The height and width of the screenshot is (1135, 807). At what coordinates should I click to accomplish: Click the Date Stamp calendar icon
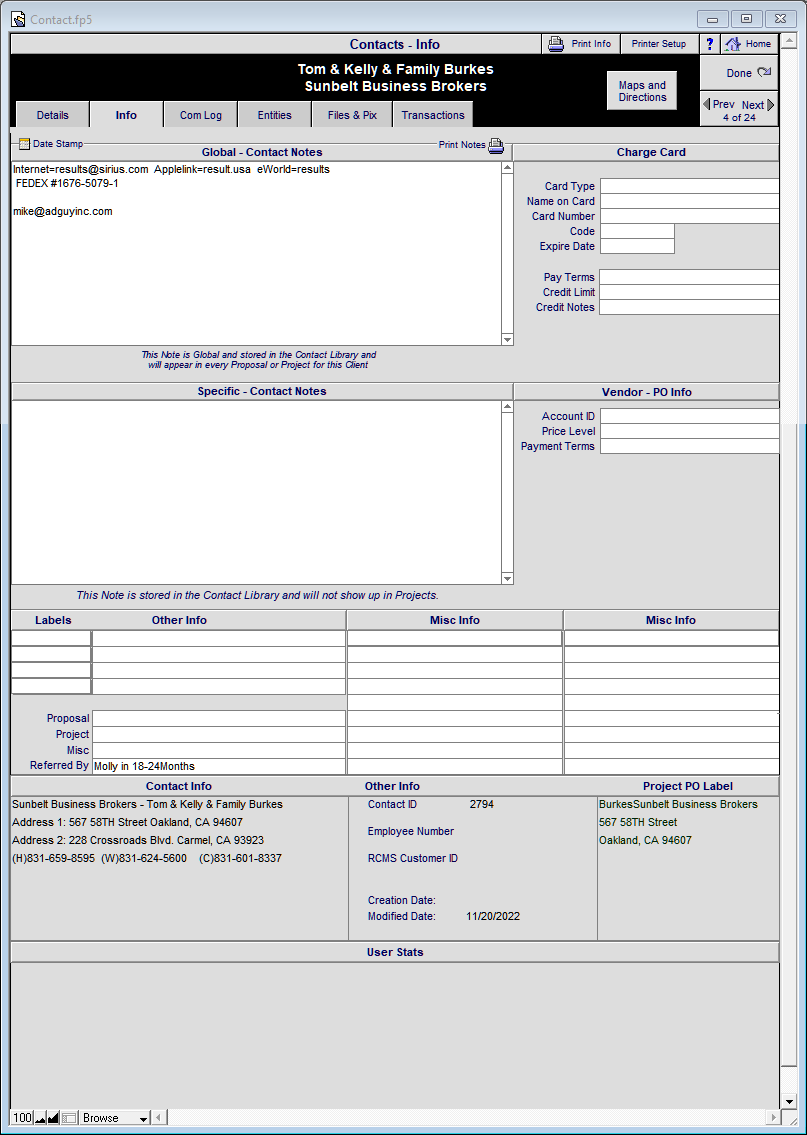click(24, 143)
